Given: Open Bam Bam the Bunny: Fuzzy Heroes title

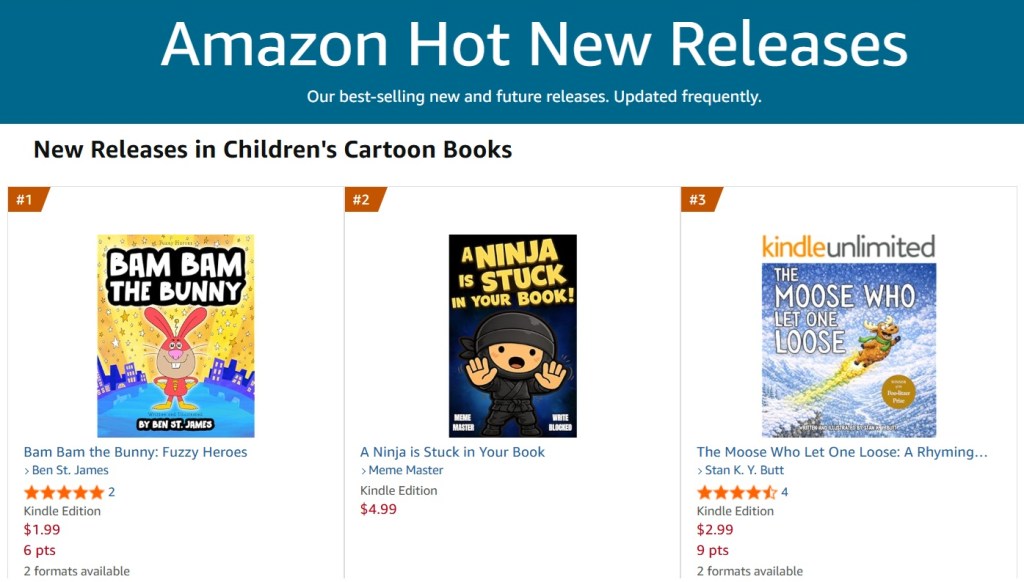Looking at the screenshot, I should (x=135, y=452).
